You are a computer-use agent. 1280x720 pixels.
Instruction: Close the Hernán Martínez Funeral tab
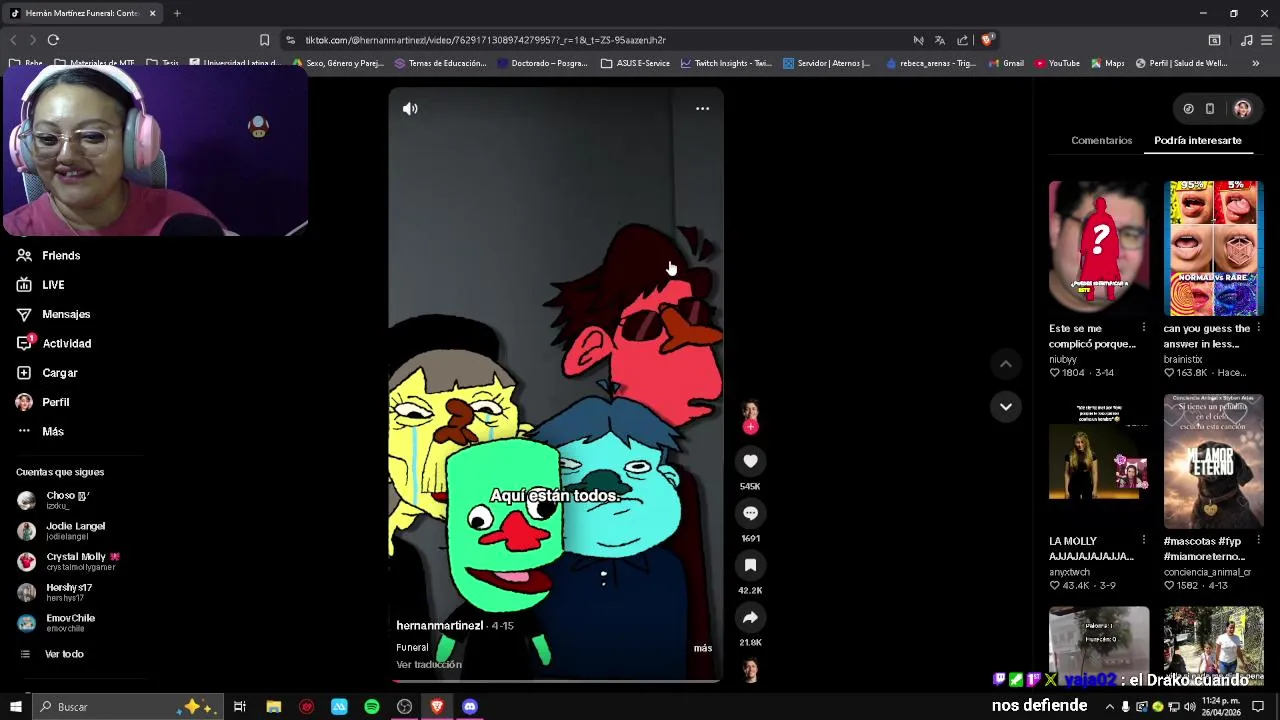[152, 13]
